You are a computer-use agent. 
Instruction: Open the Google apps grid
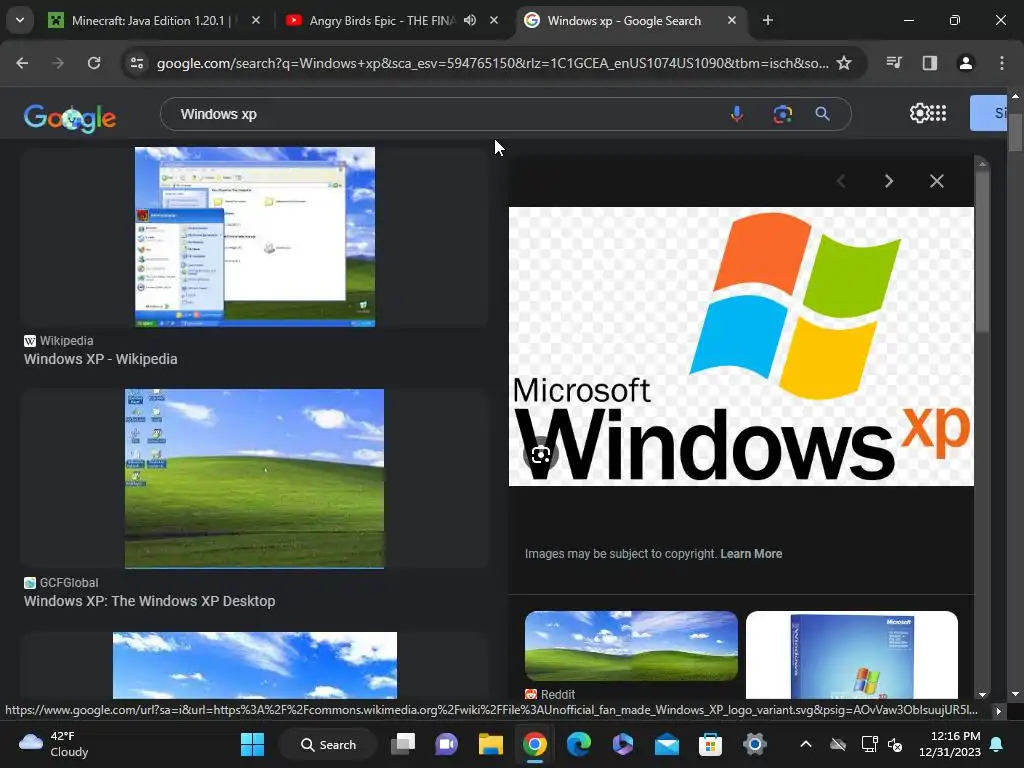[x=938, y=114]
